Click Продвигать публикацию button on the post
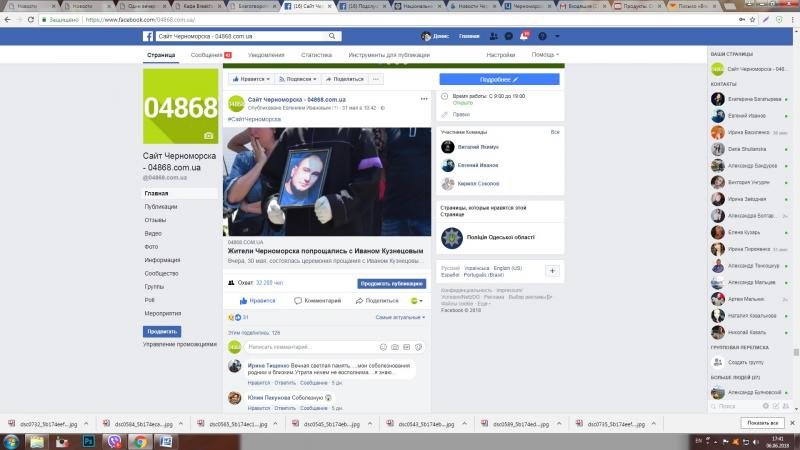 click(391, 283)
